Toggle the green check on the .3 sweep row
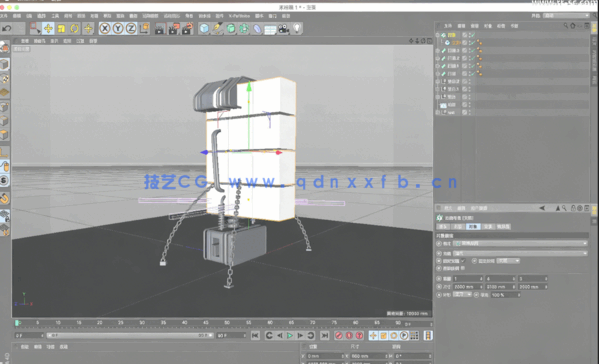 [472, 50]
